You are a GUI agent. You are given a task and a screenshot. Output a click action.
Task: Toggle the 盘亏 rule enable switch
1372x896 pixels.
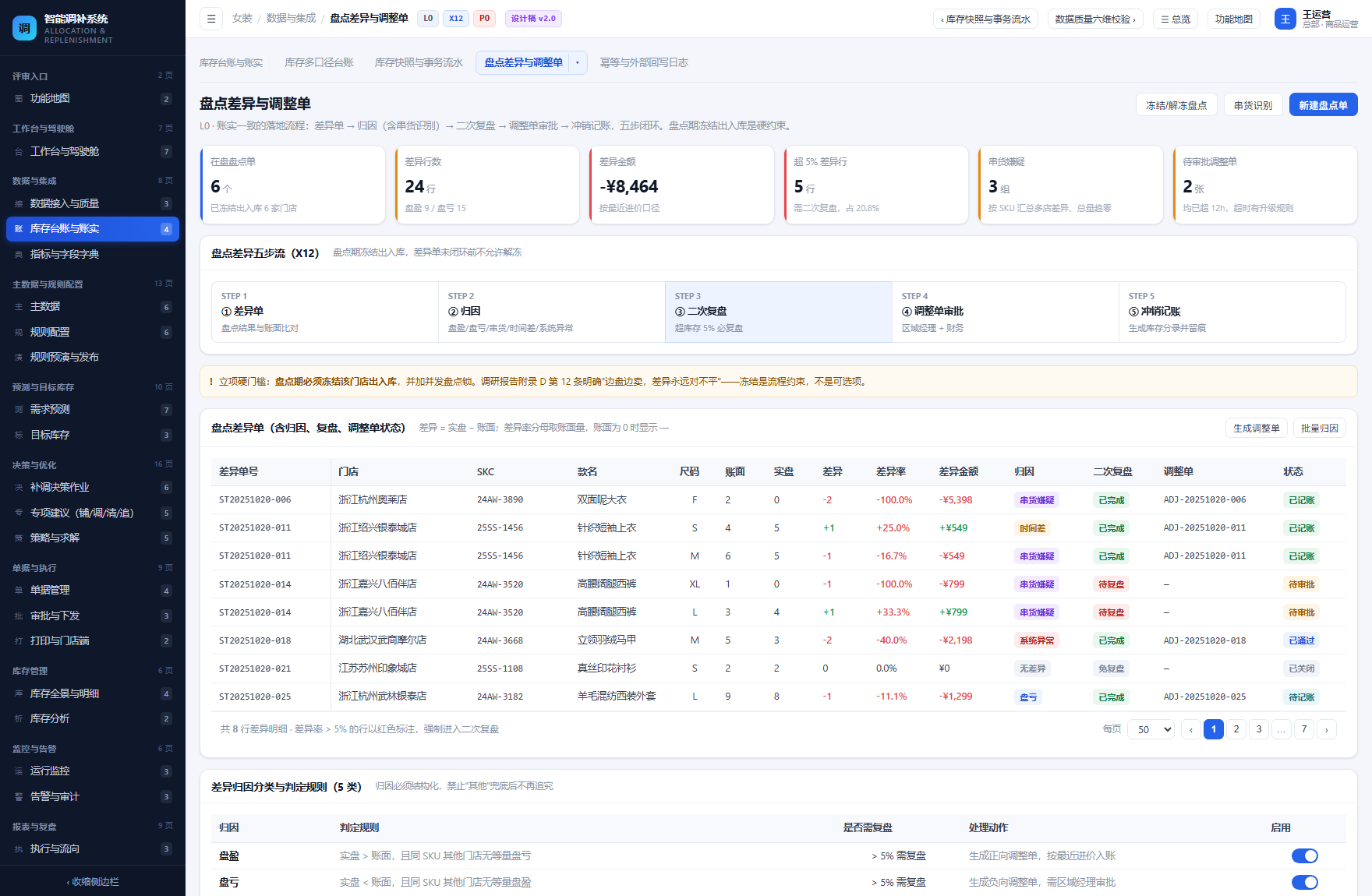[1305, 882]
